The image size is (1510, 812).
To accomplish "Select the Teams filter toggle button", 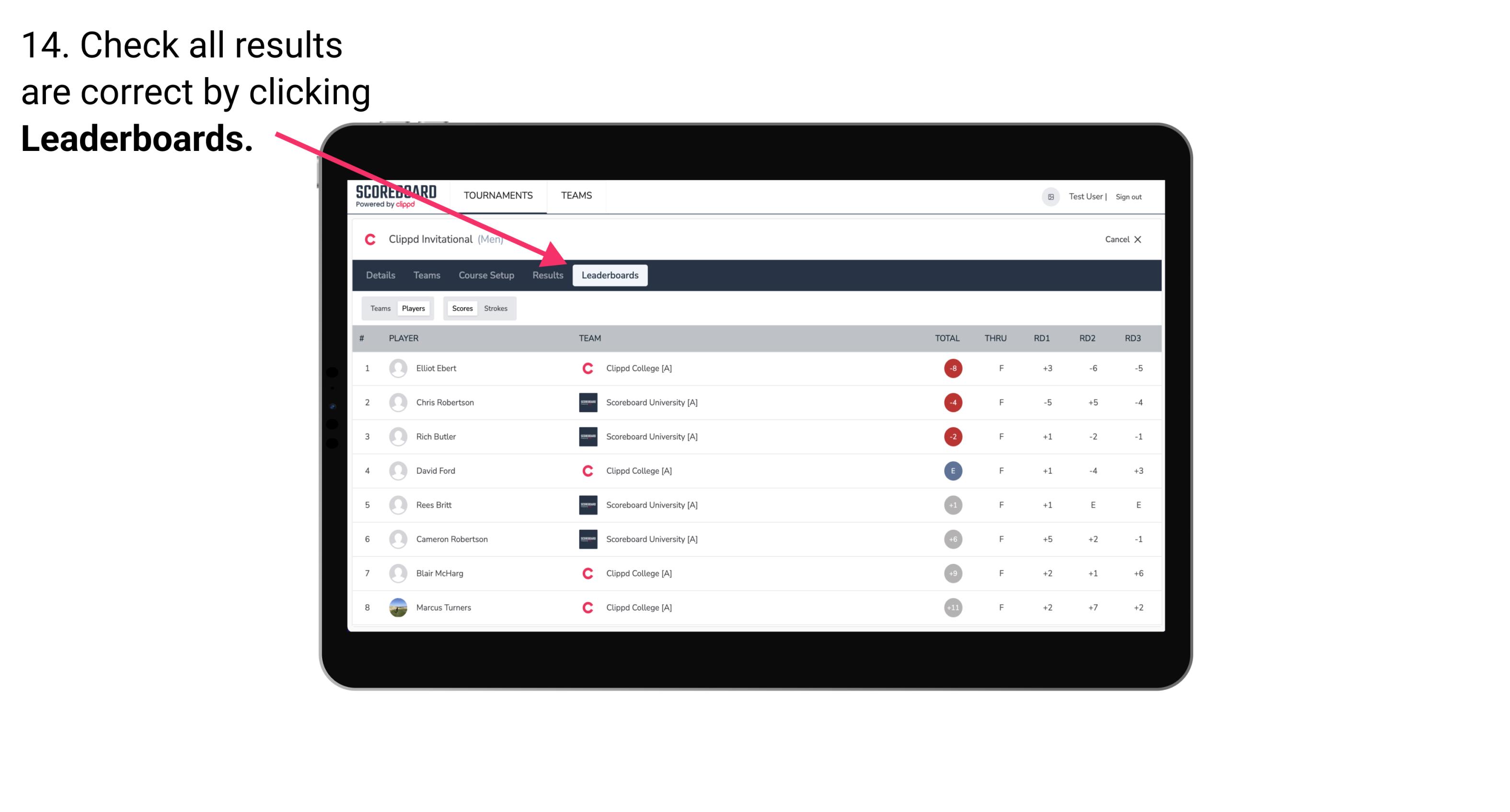I will [x=378, y=308].
